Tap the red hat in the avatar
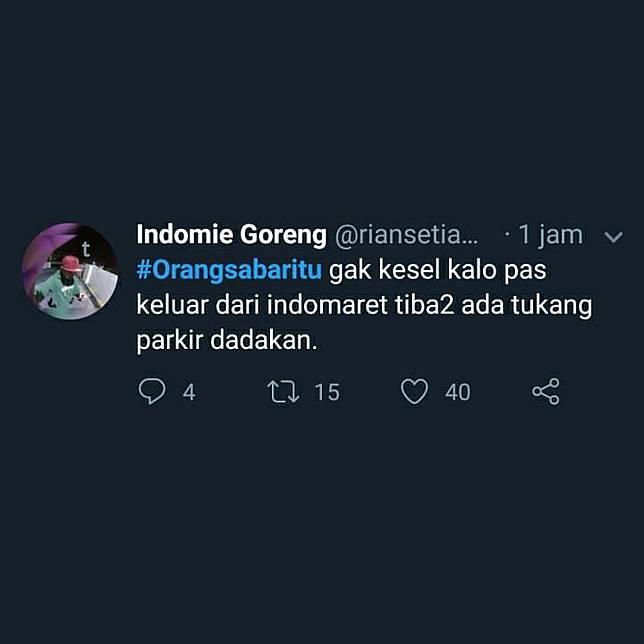Image resolution: width=644 pixels, height=644 pixels. pyautogui.click(x=70, y=263)
